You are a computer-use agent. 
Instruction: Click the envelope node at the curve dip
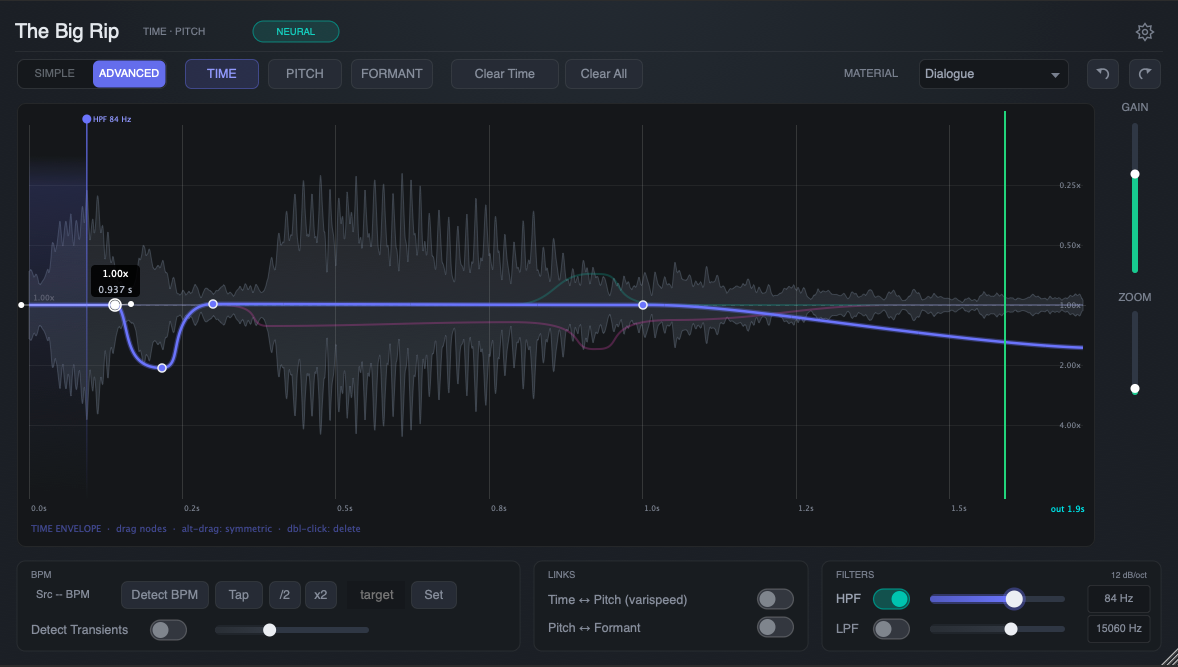point(162,368)
